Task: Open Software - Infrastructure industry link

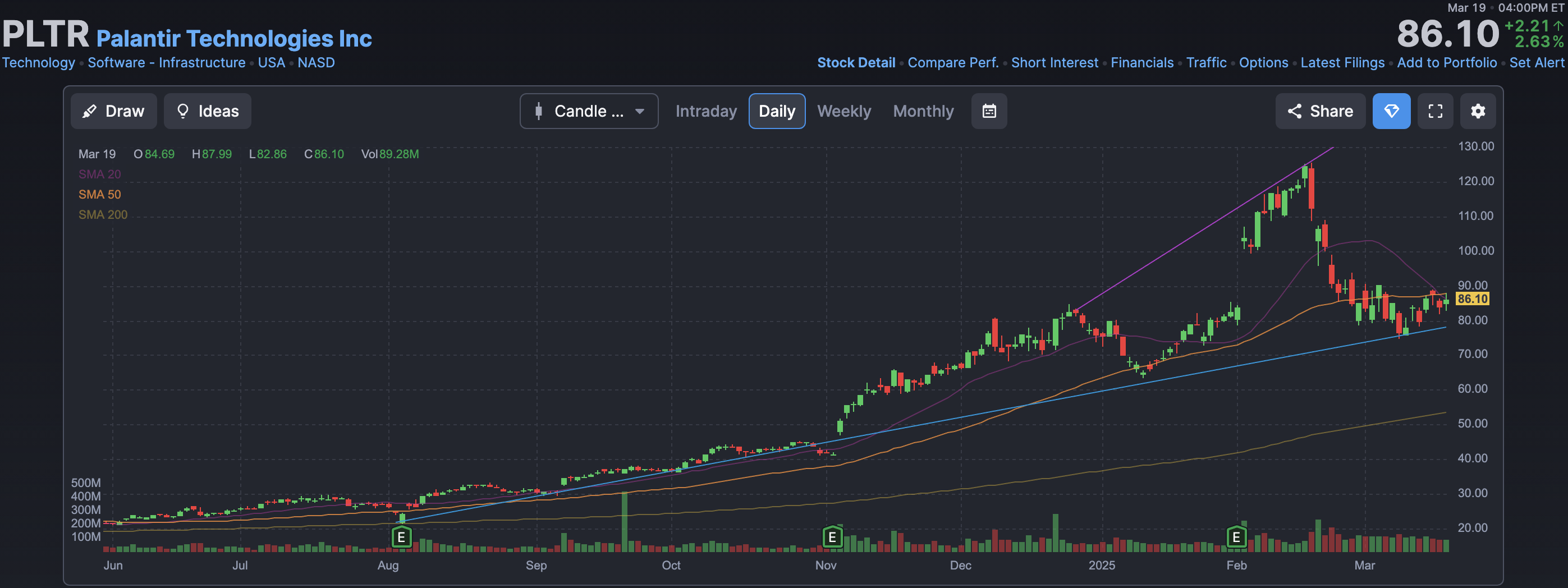Action: 166,63
